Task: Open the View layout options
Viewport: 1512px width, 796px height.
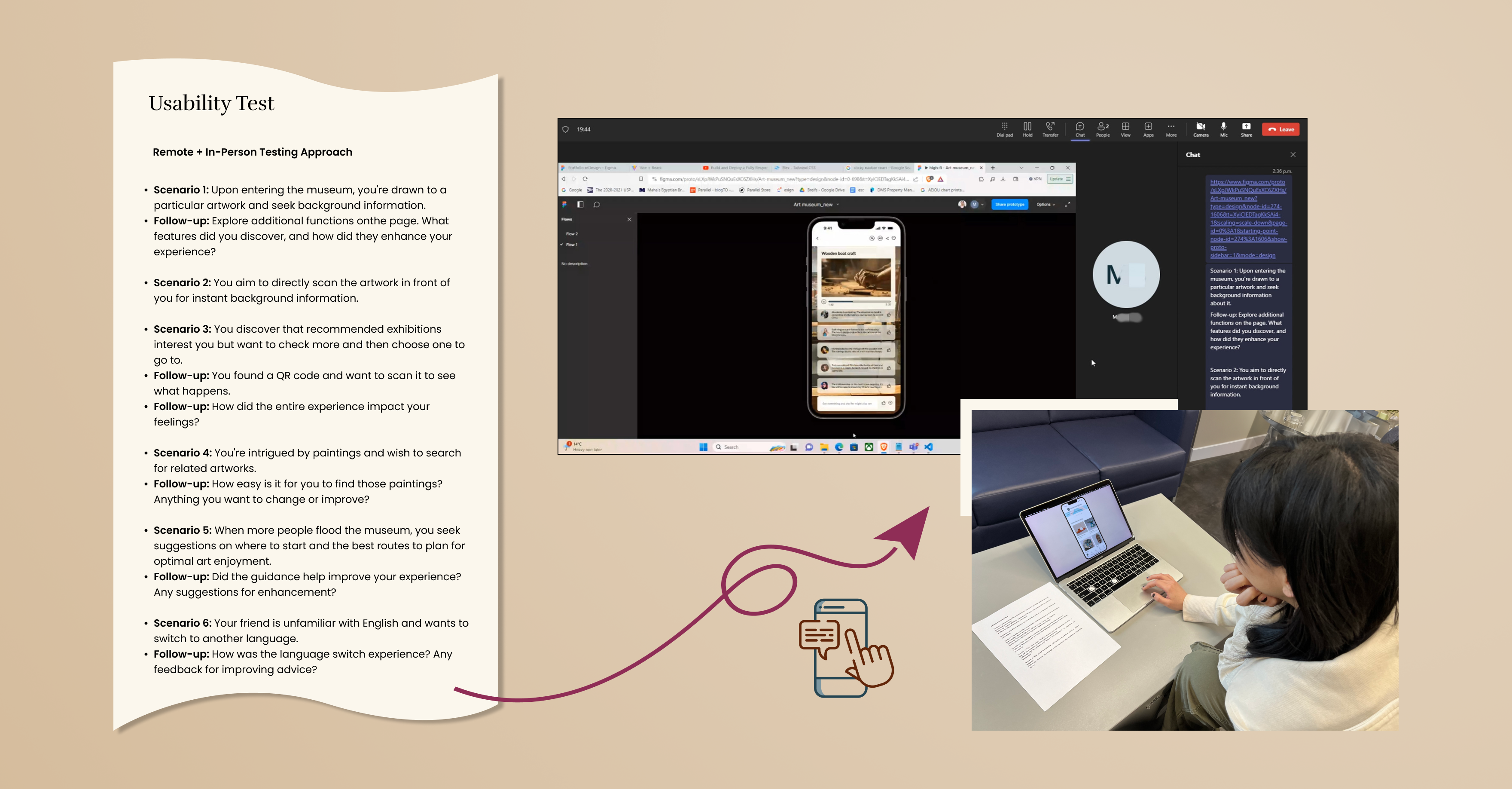Action: pyautogui.click(x=1125, y=129)
